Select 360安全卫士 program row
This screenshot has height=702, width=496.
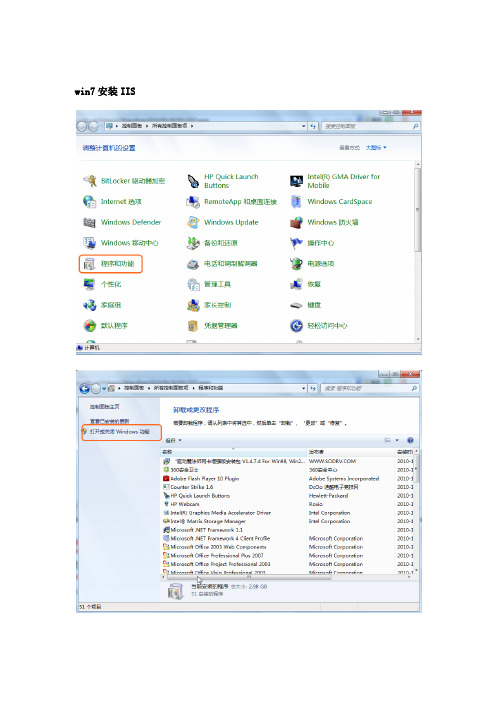tap(287, 470)
